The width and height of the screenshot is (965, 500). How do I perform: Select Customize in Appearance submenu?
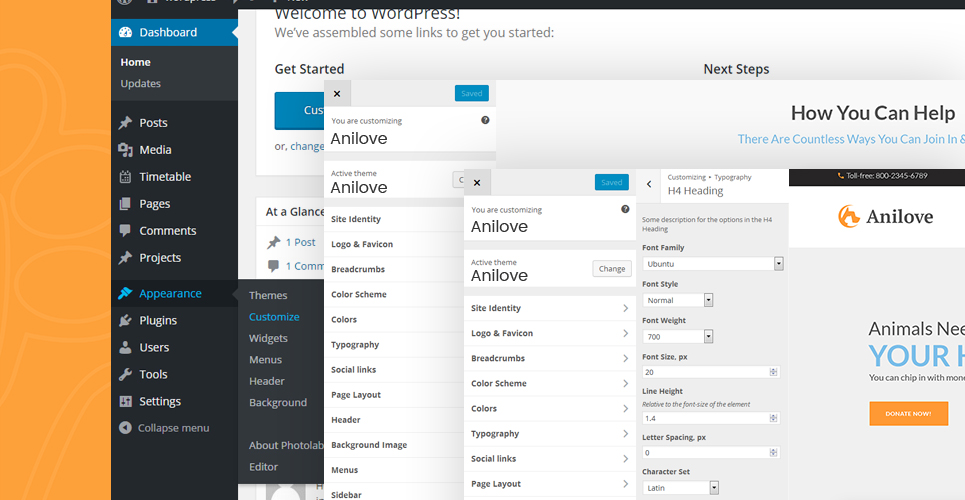coord(274,317)
